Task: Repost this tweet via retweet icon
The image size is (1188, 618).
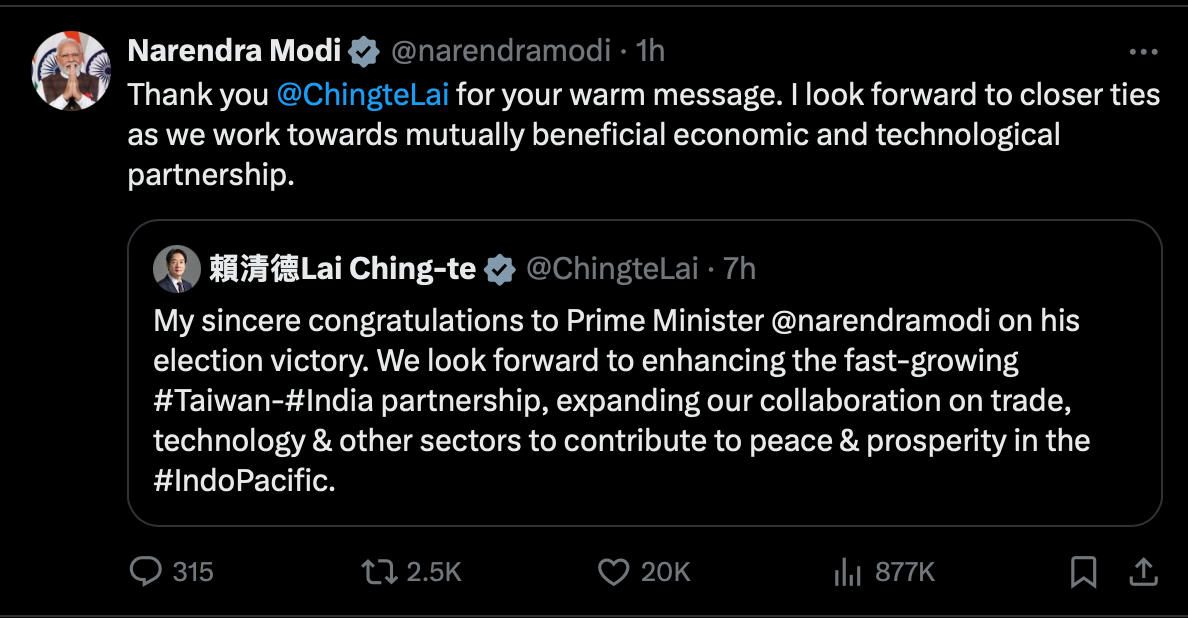Action: (379, 571)
